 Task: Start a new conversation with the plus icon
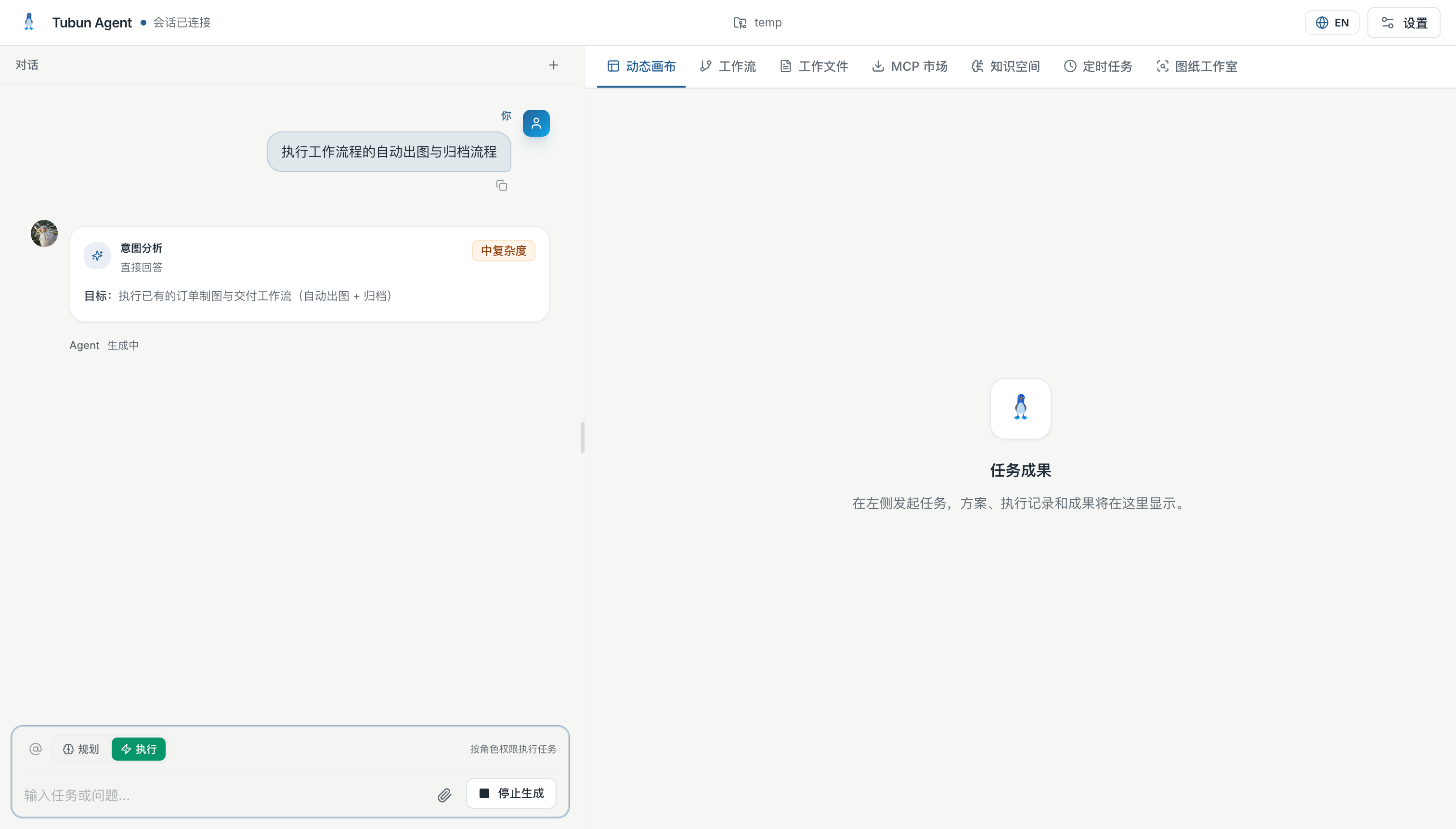pyautogui.click(x=554, y=65)
